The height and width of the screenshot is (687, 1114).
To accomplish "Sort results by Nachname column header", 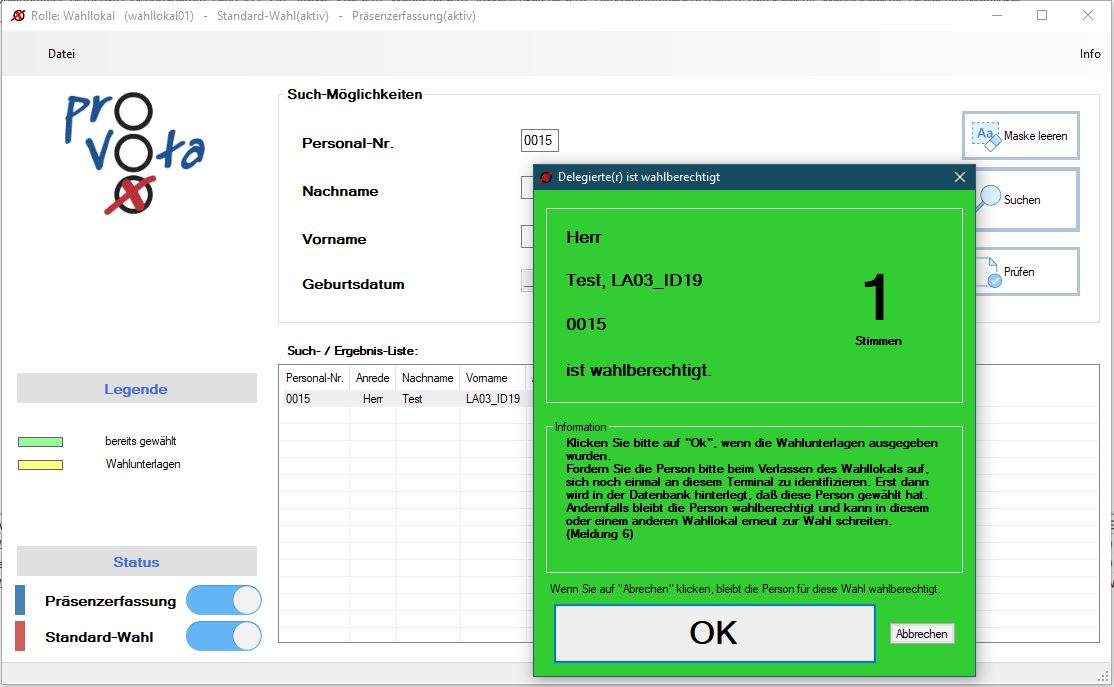I will (427, 378).
